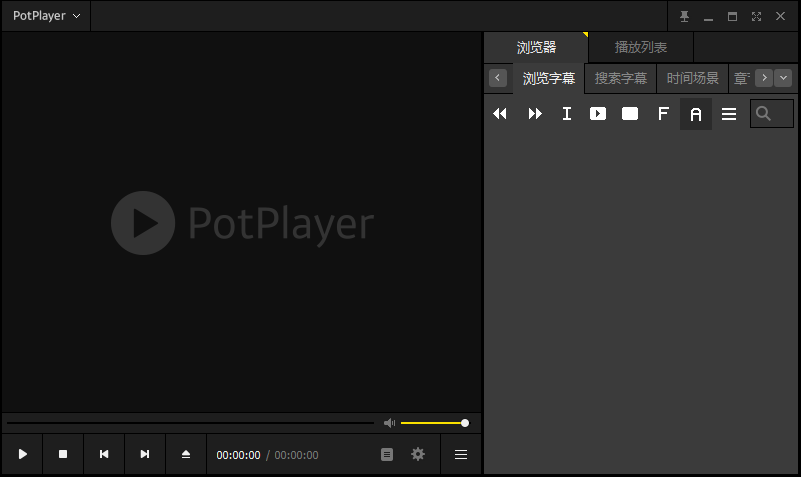Adjust the yellow volume slider
The image size is (801, 477).
point(434,423)
